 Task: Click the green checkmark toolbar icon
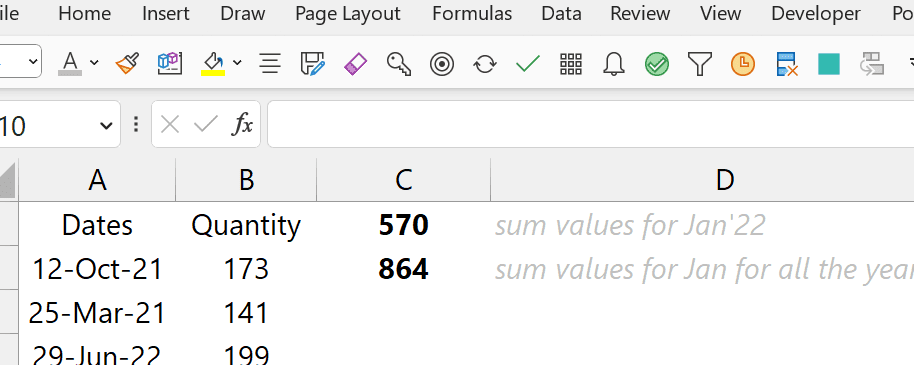tap(528, 63)
